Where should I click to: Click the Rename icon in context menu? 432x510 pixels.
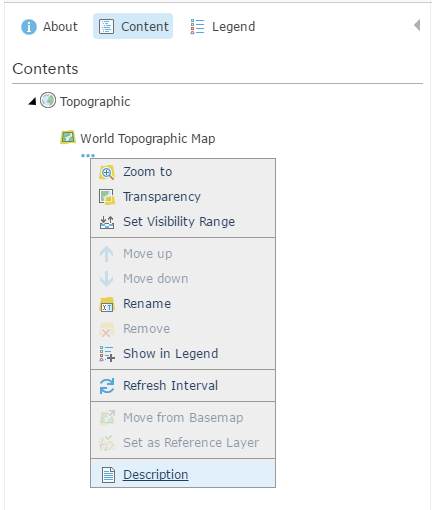tap(107, 304)
